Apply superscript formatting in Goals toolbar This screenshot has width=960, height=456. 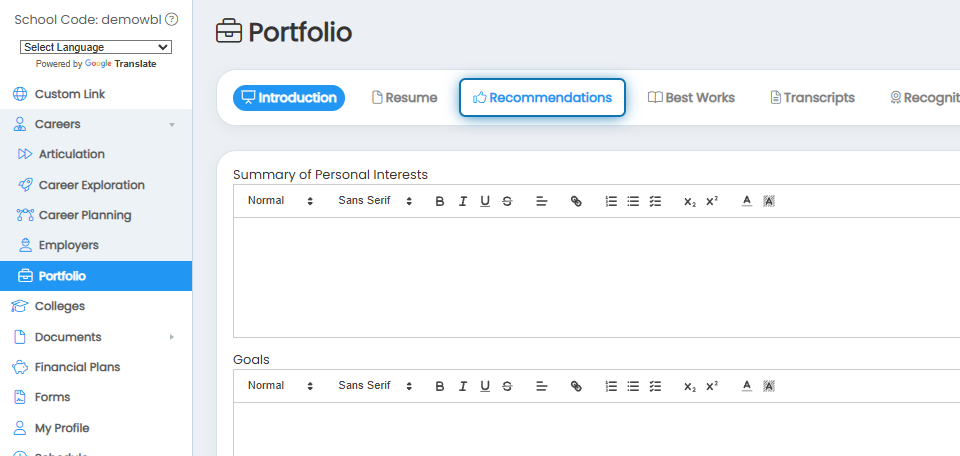point(711,386)
